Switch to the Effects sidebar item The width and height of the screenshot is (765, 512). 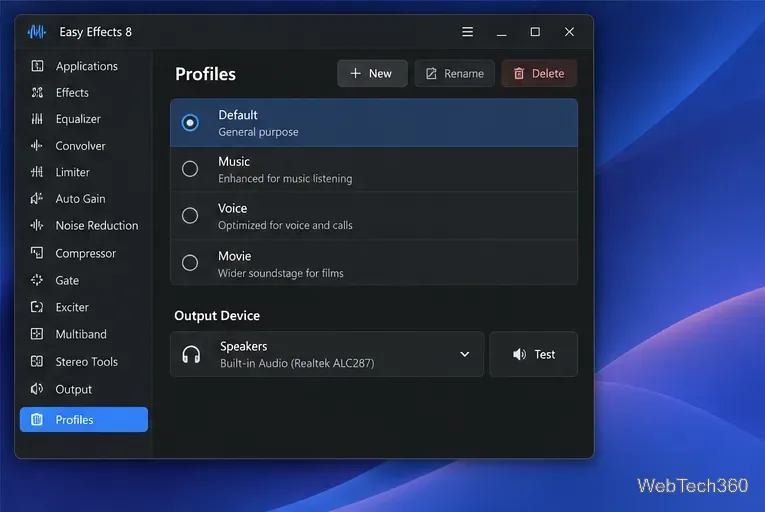[84, 92]
